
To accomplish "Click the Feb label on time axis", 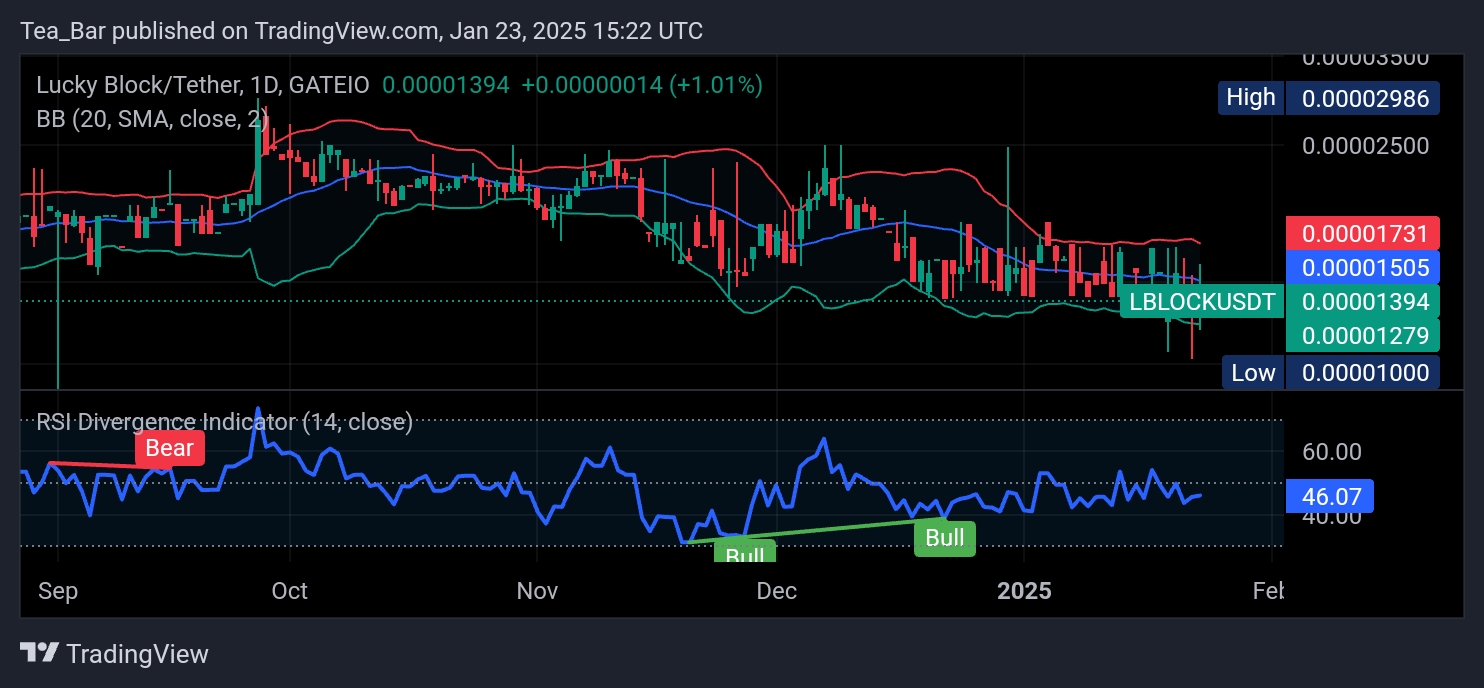I will point(1268,591).
